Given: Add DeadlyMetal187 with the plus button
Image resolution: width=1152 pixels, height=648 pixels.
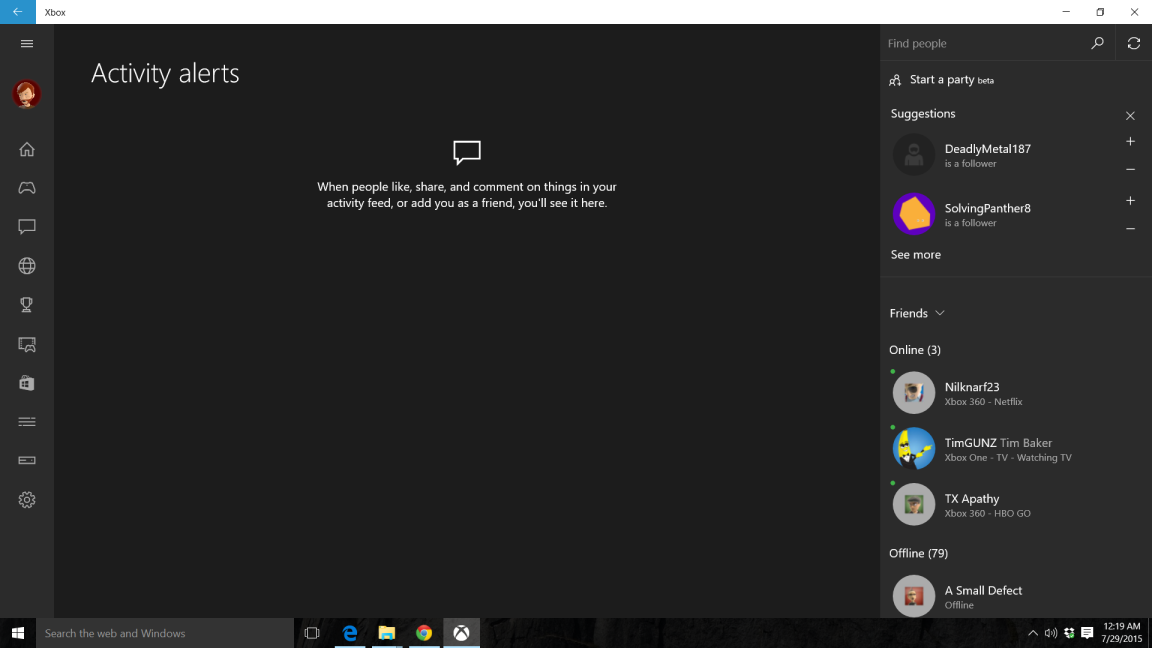Looking at the screenshot, I should [1130, 142].
